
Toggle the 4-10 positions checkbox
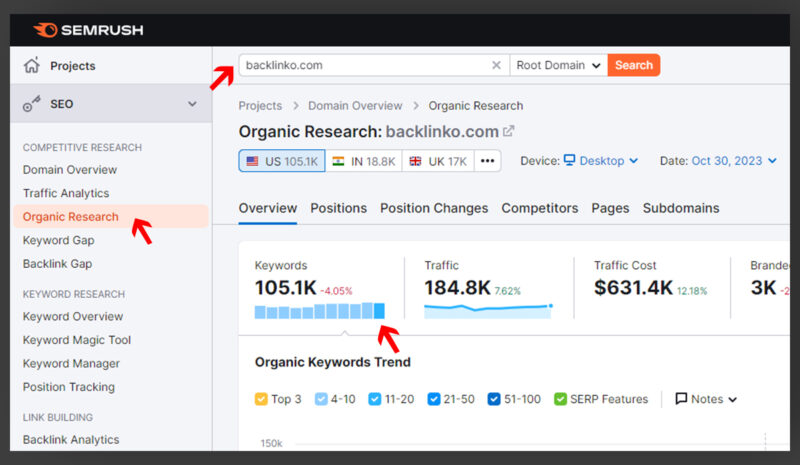tap(321, 399)
